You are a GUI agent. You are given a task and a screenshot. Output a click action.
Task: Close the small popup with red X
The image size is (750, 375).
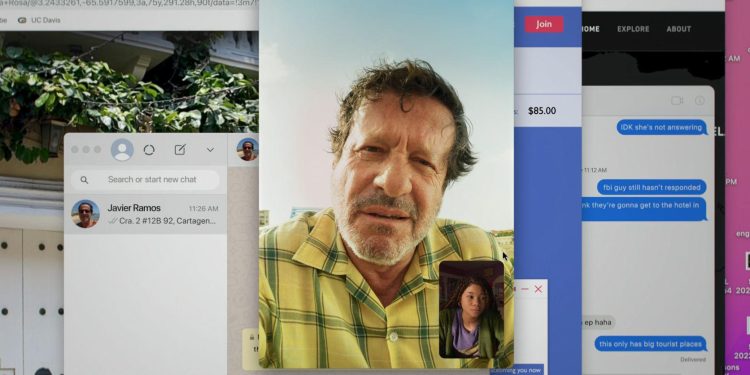click(539, 289)
